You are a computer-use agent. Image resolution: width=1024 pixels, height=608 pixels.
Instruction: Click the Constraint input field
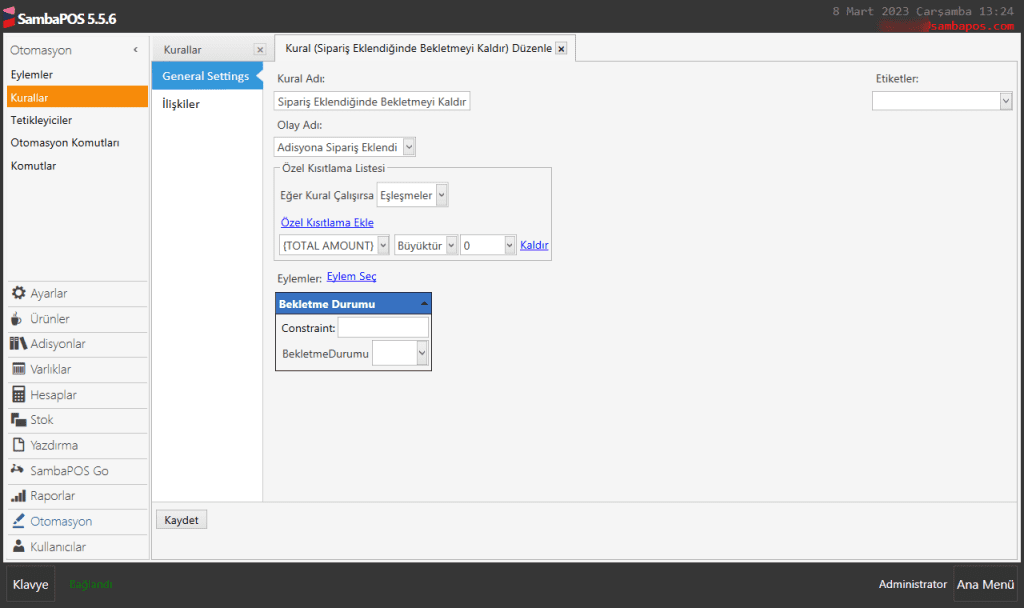pyautogui.click(x=383, y=327)
